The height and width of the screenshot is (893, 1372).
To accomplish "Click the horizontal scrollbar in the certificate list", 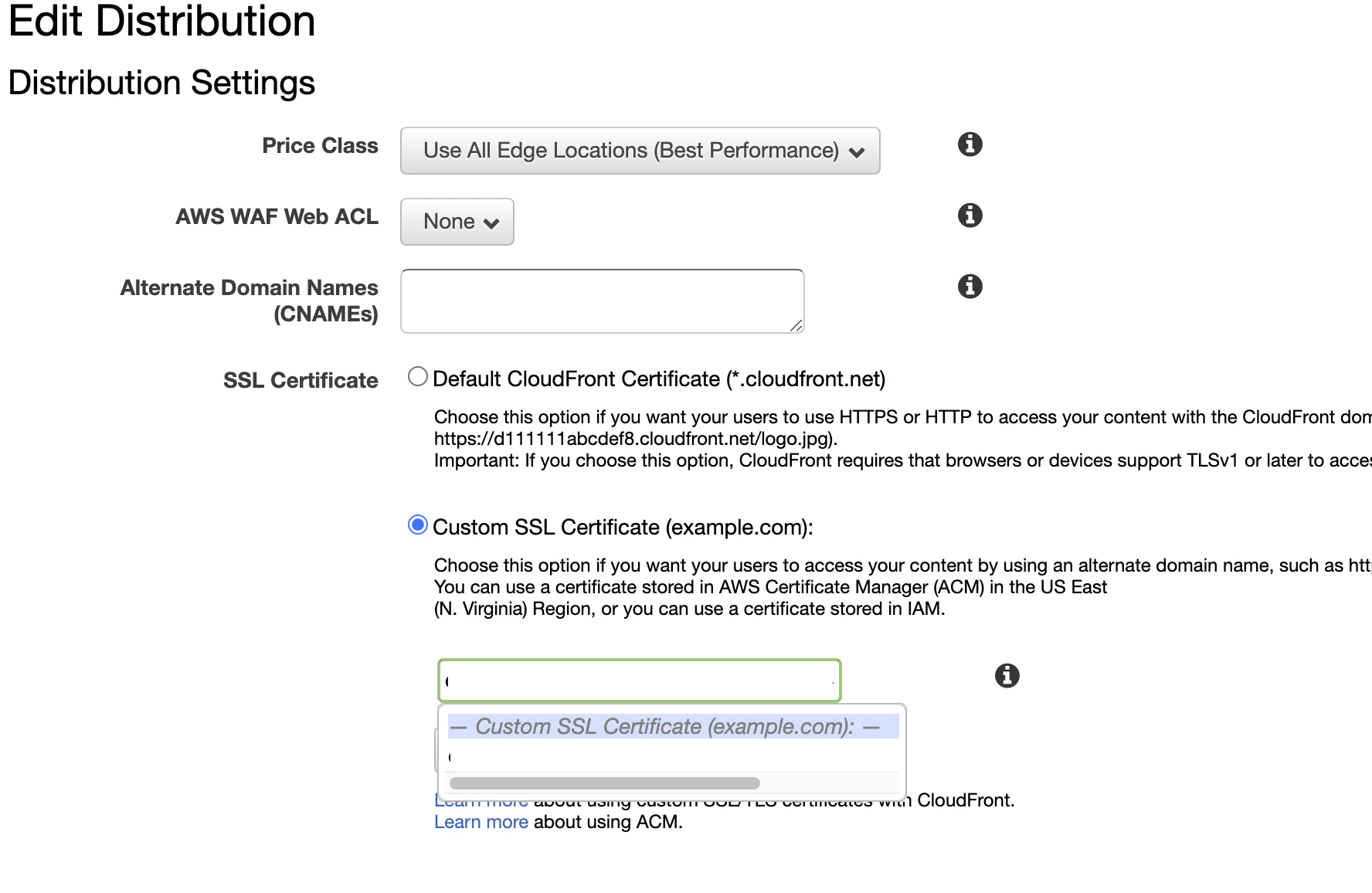I will tap(604, 783).
